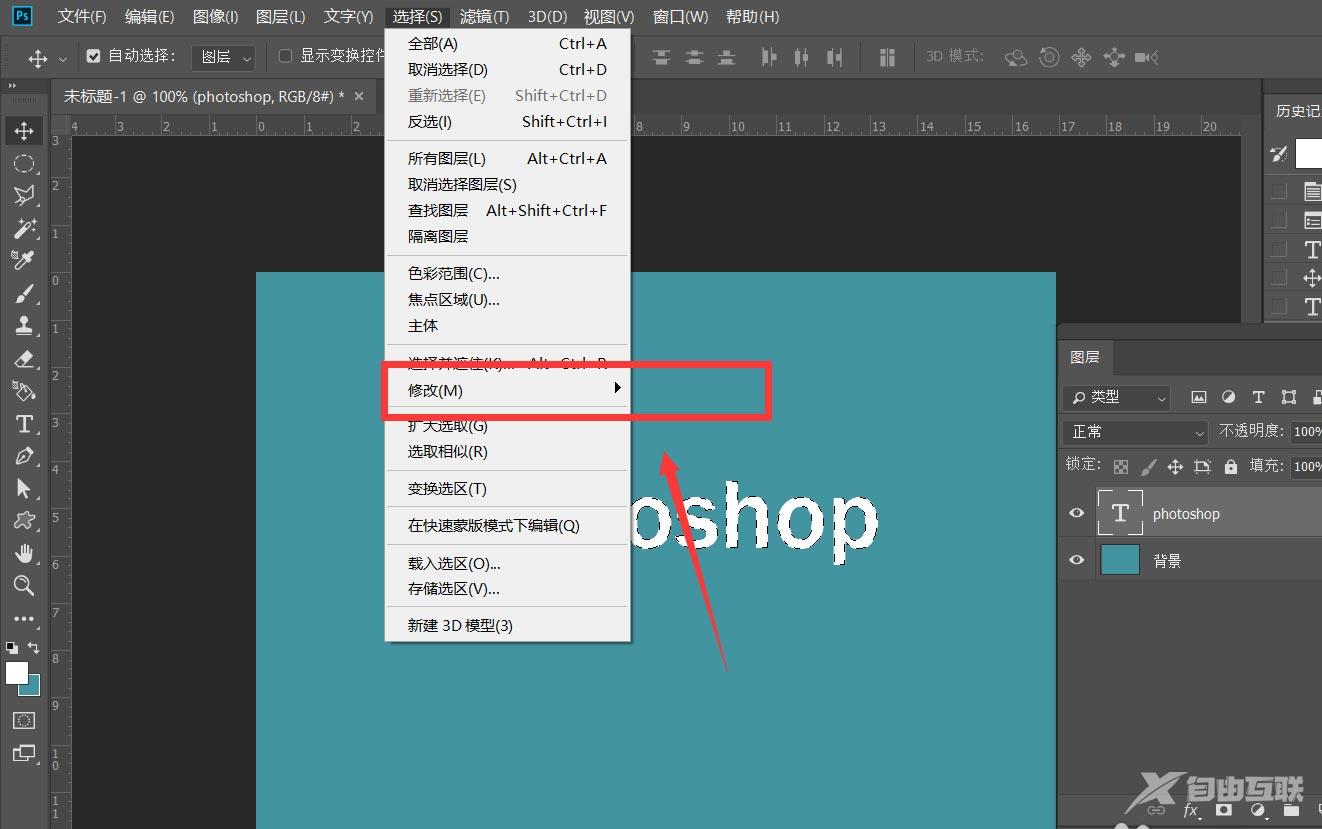Select the Horizontal Type tool
The image size is (1322, 829).
(24, 424)
